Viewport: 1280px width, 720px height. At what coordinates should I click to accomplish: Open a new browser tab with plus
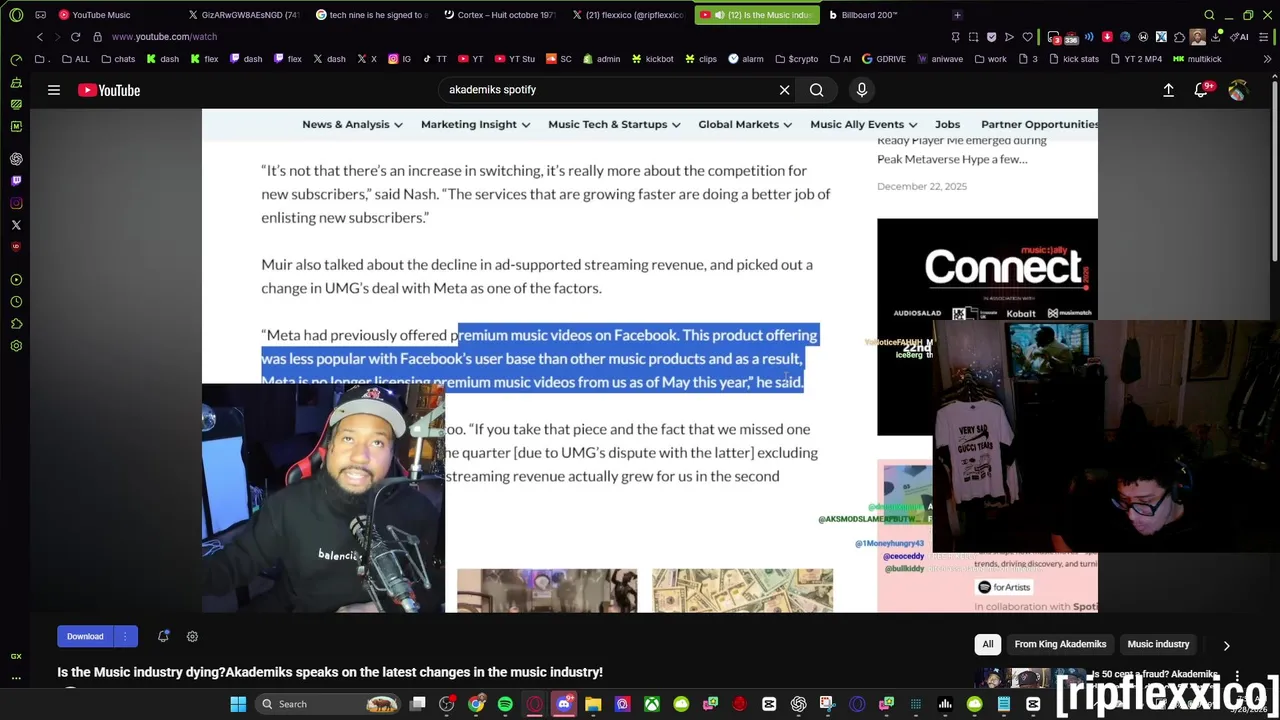click(957, 15)
